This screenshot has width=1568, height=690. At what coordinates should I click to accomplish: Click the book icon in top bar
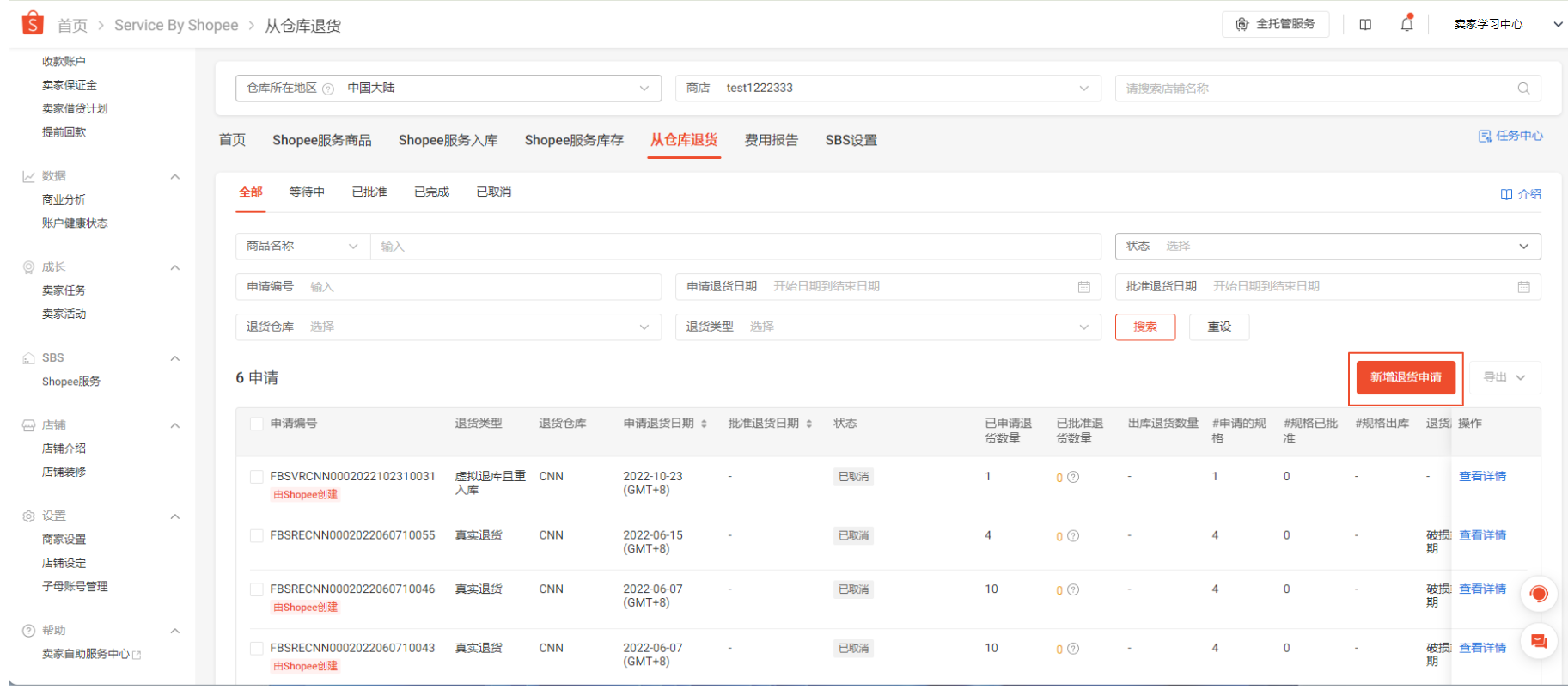point(1365,24)
